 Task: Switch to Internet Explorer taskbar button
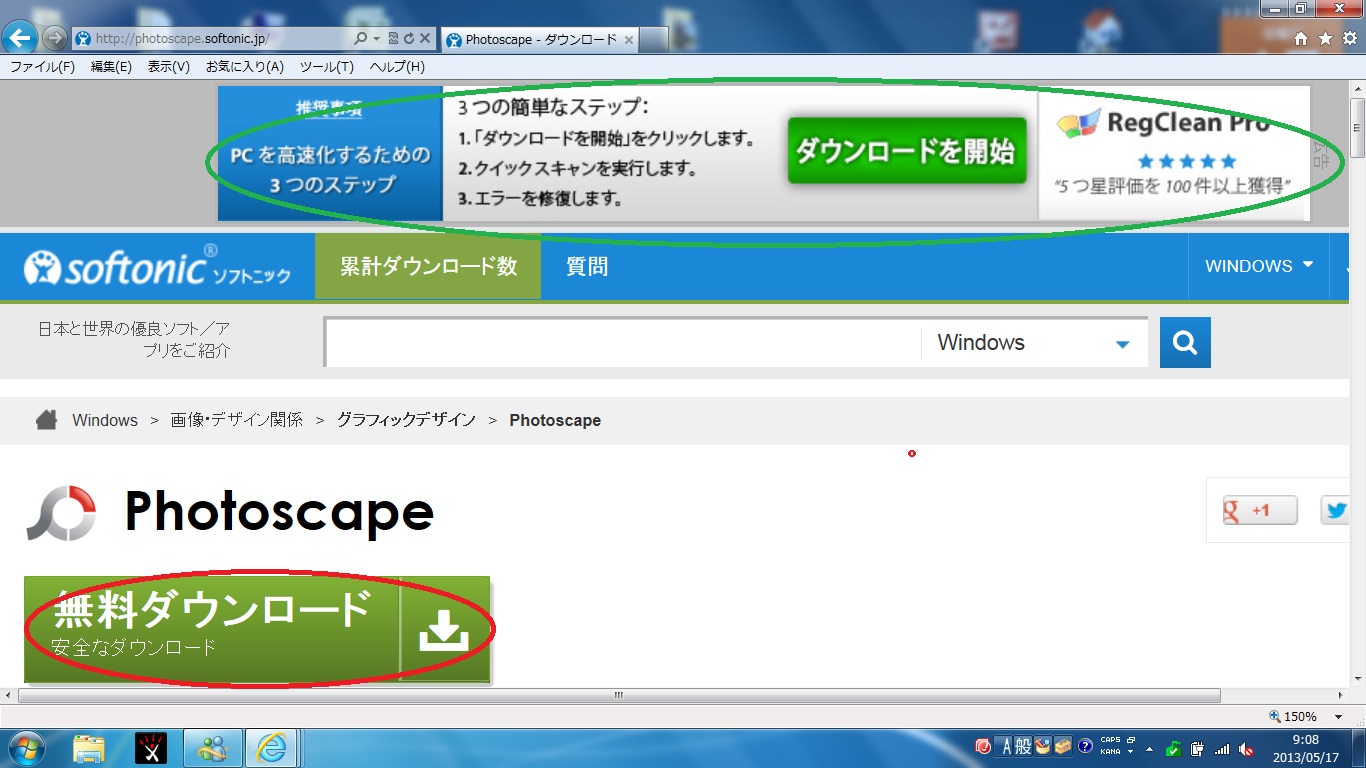[x=272, y=748]
